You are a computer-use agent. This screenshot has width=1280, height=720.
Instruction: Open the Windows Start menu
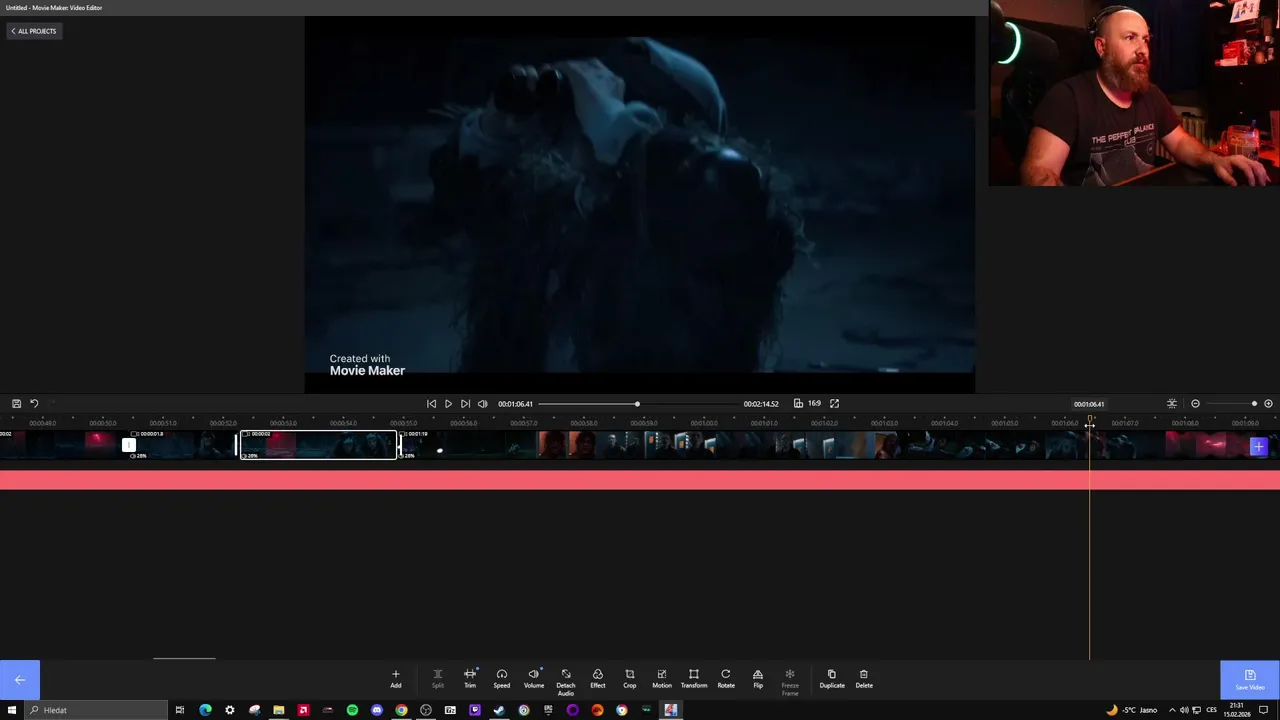[x=10, y=710]
